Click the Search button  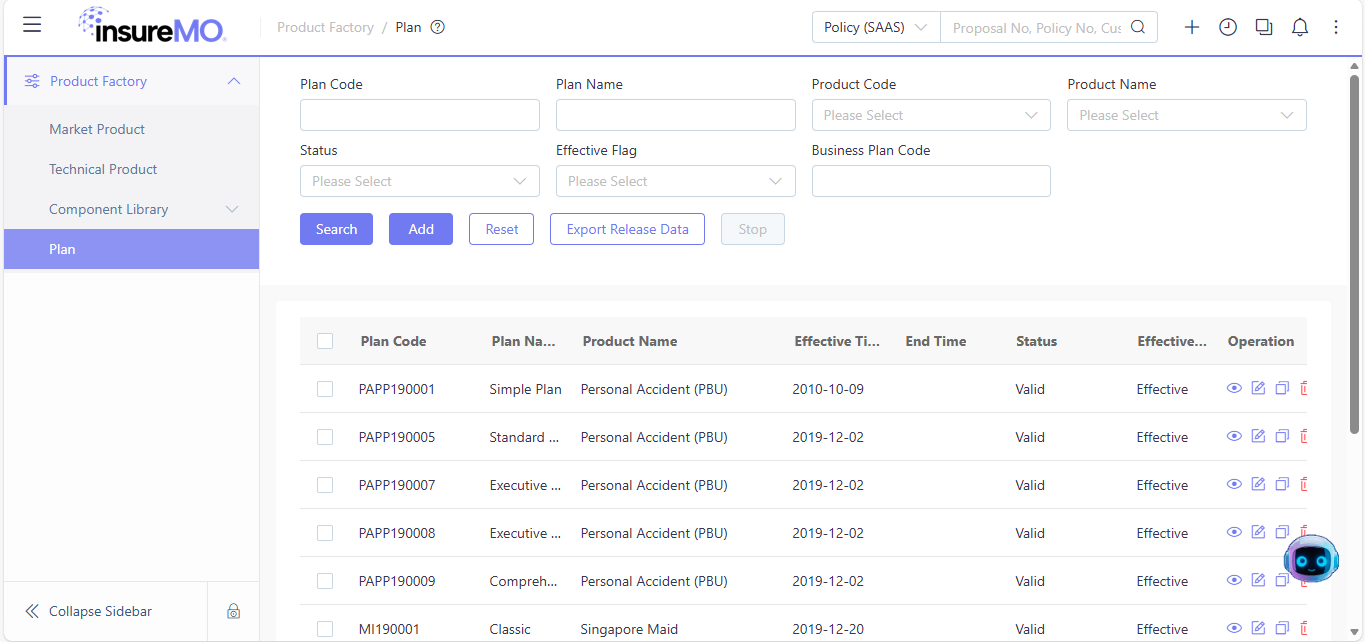[336, 229]
